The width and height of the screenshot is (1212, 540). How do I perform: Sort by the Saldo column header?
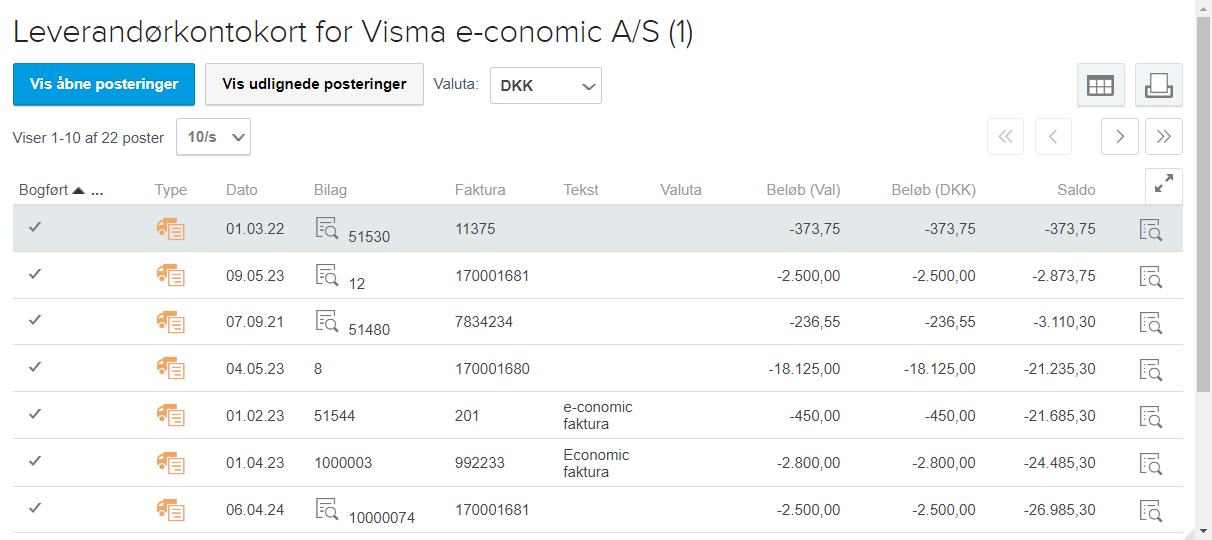tap(1076, 190)
